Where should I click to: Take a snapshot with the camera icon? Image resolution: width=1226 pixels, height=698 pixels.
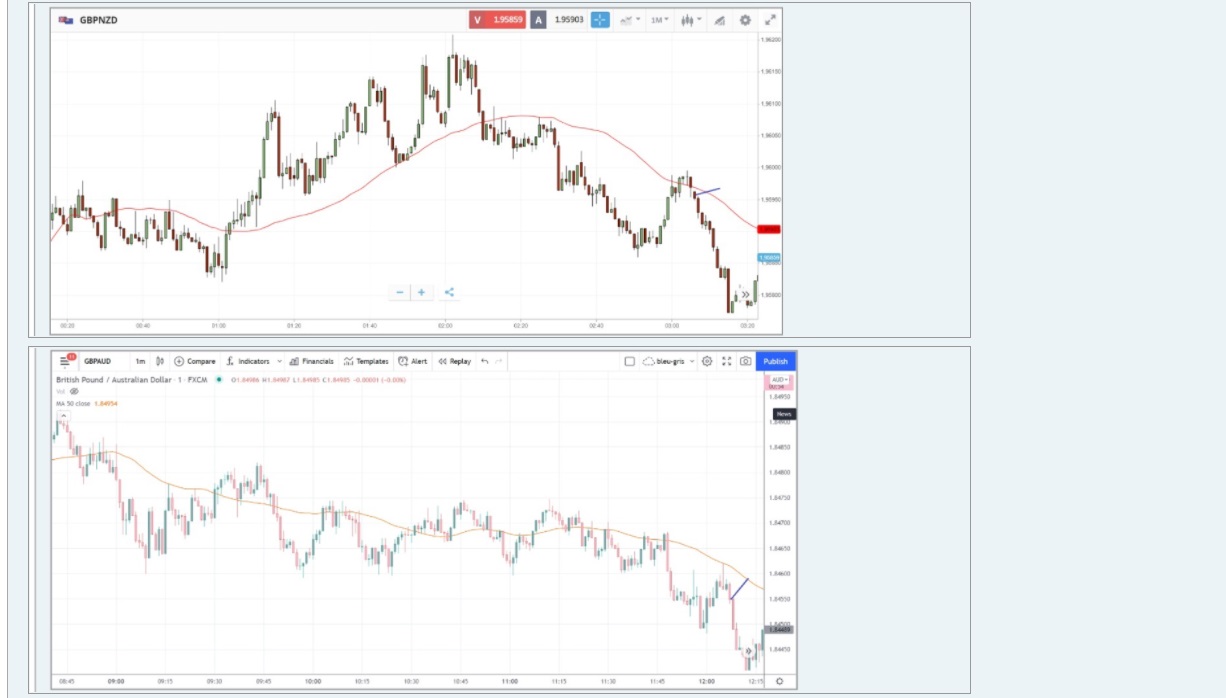pyautogui.click(x=745, y=361)
